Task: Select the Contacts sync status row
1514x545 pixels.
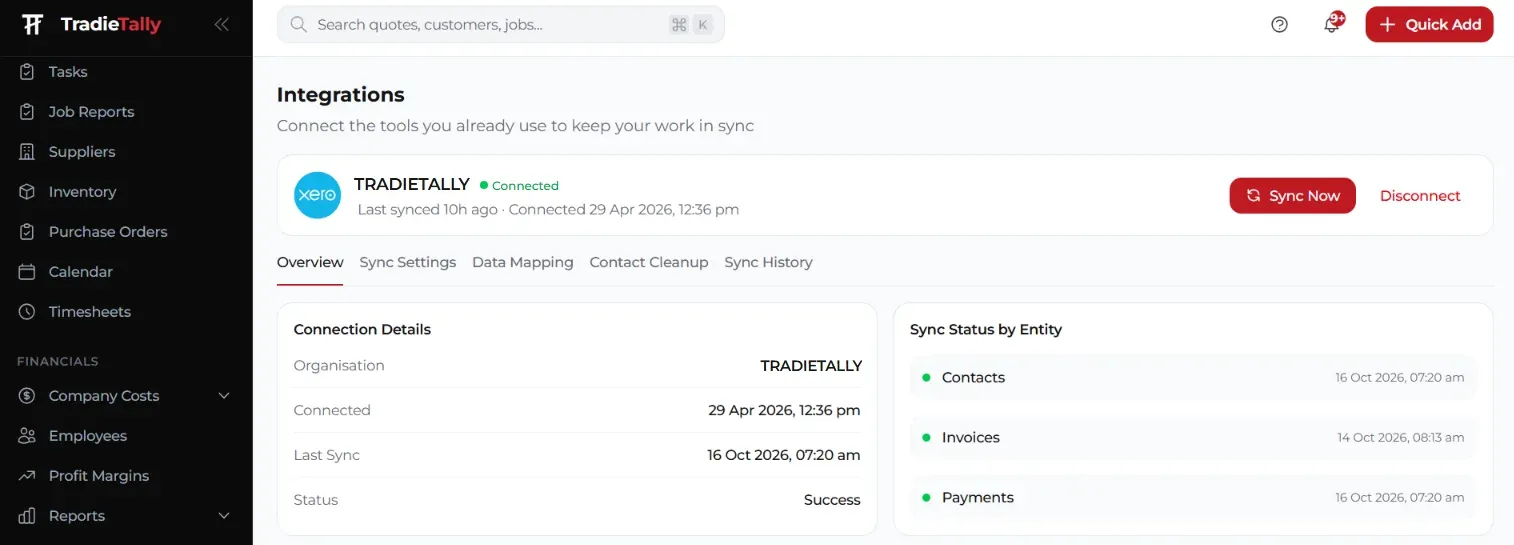Action: point(1193,378)
